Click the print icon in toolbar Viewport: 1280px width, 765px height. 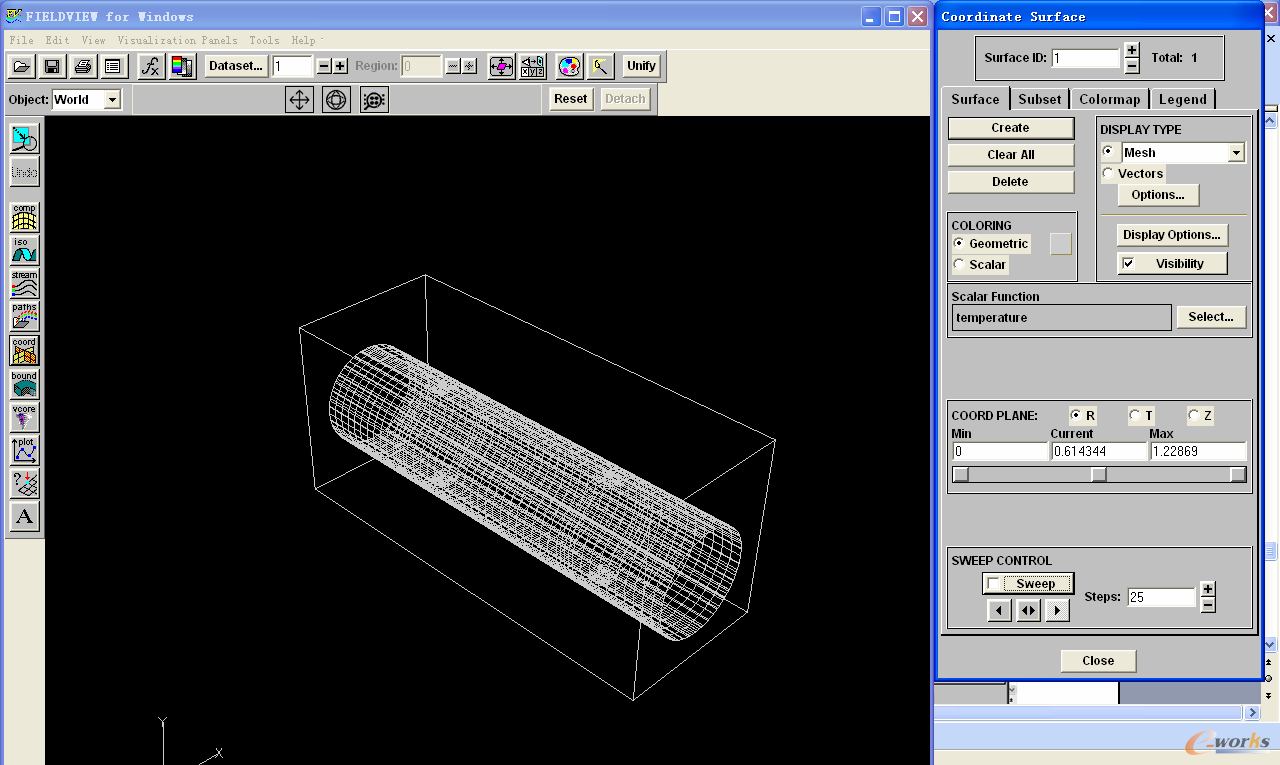83,66
